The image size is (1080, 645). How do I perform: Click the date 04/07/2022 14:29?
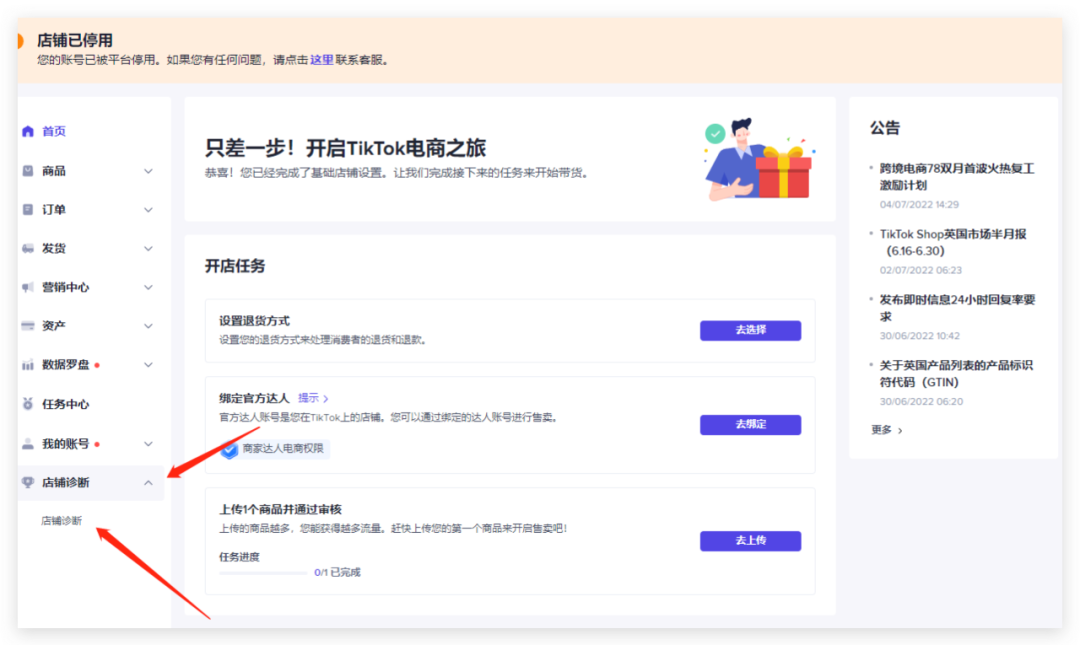pos(919,205)
